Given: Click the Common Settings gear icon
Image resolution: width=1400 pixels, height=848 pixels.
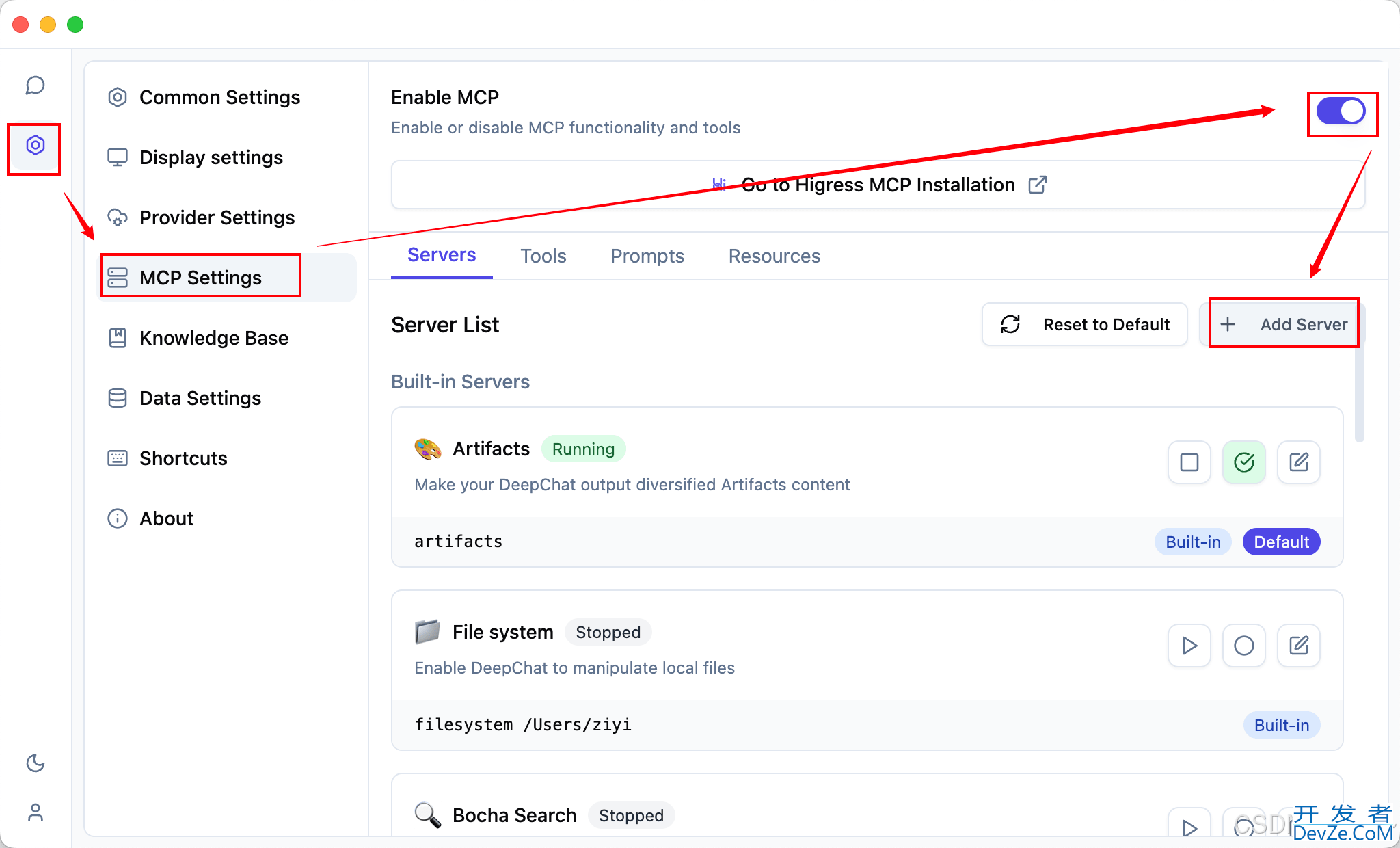Looking at the screenshot, I should 118,97.
